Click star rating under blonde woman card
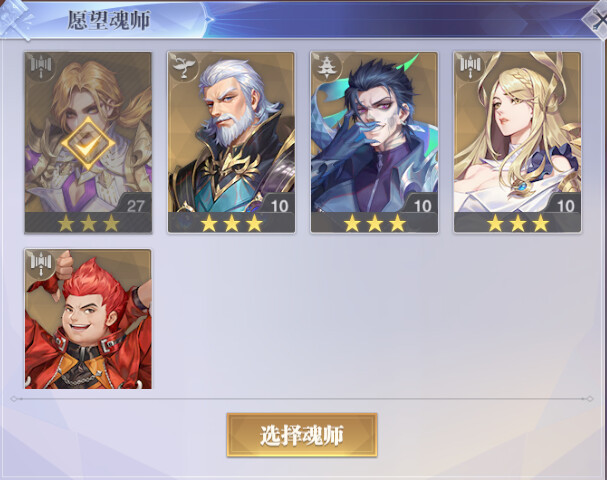The image size is (607, 480). pyautogui.click(x=518, y=223)
